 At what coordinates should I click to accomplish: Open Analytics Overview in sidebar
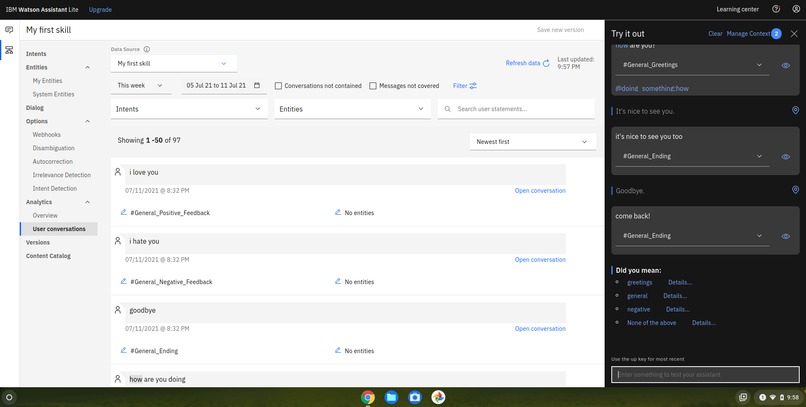[x=45, y=215]
